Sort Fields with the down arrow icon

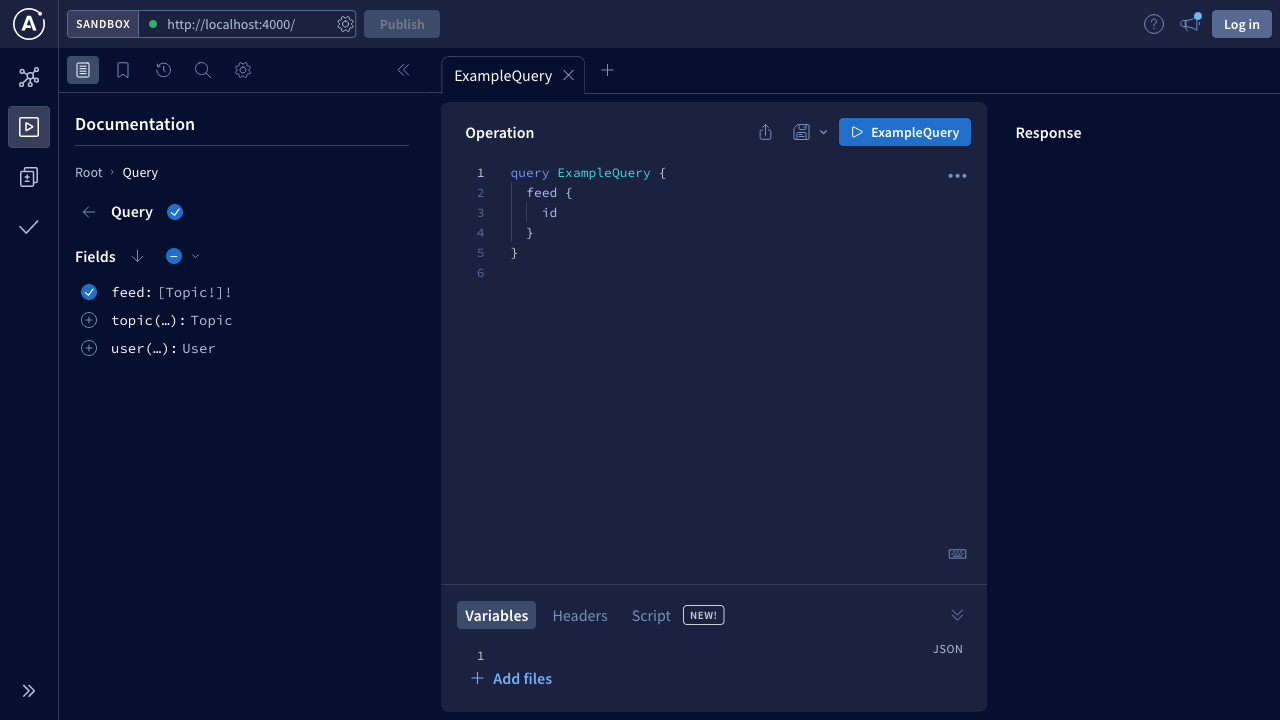tap(138, 256)
